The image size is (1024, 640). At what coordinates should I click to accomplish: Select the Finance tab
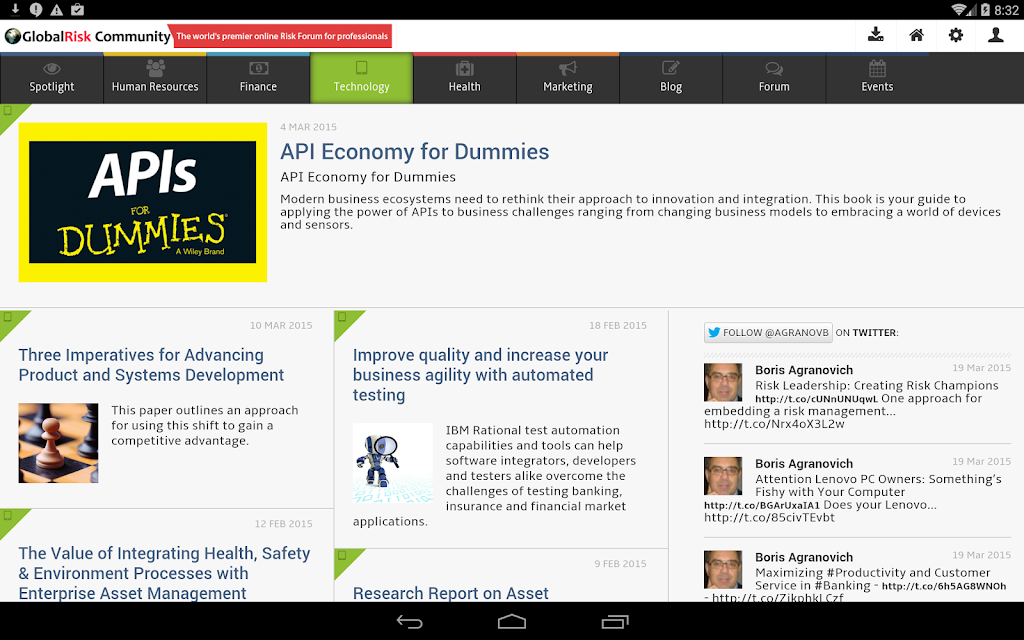pos(258,78)
